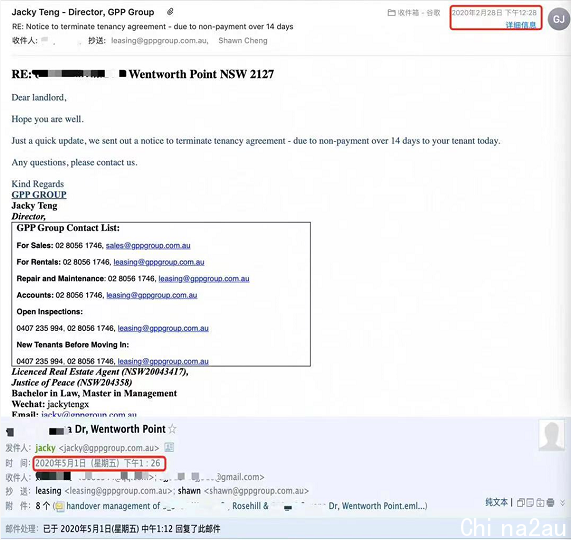
Task: Click the inbox folder icon in header
Action: tap(391, 13)
